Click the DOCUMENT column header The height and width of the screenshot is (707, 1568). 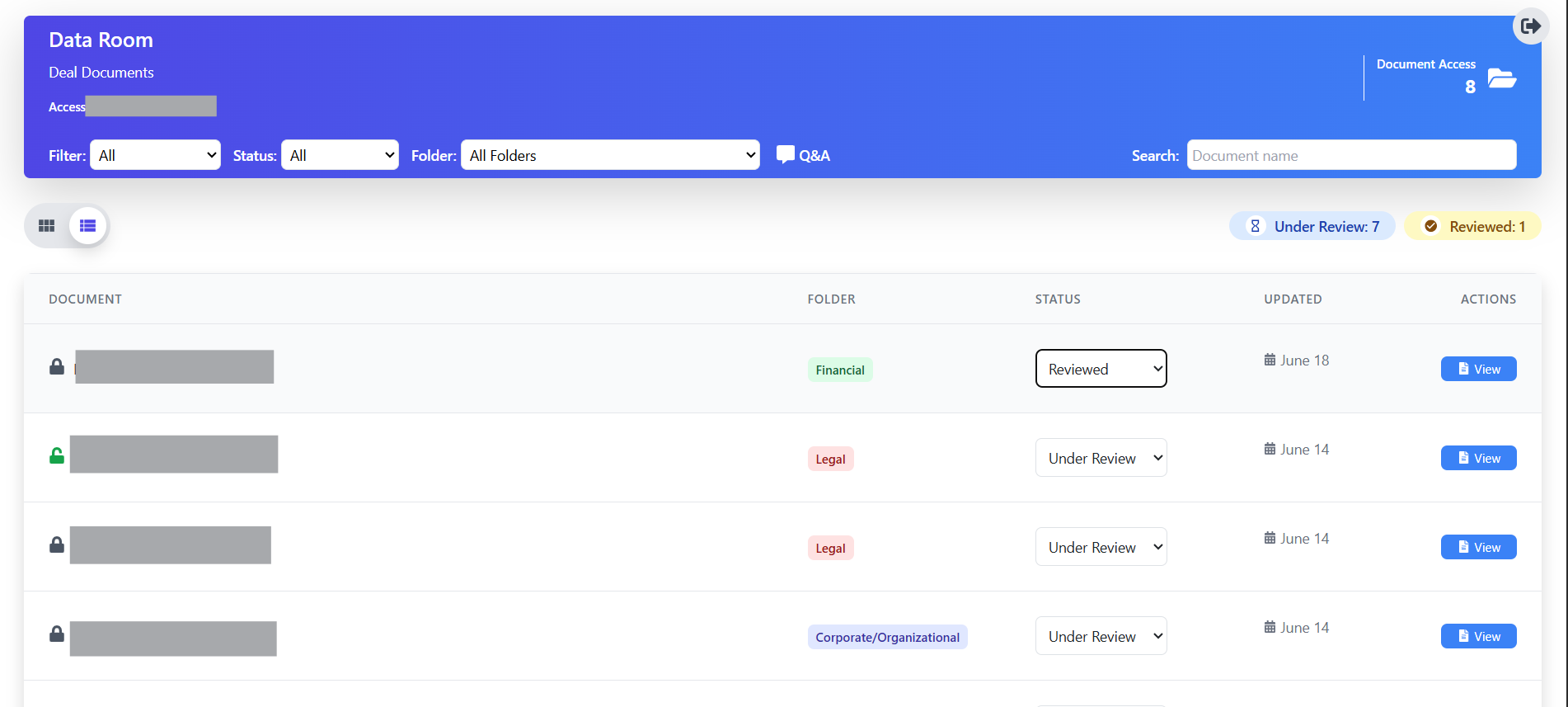(85, 299)
